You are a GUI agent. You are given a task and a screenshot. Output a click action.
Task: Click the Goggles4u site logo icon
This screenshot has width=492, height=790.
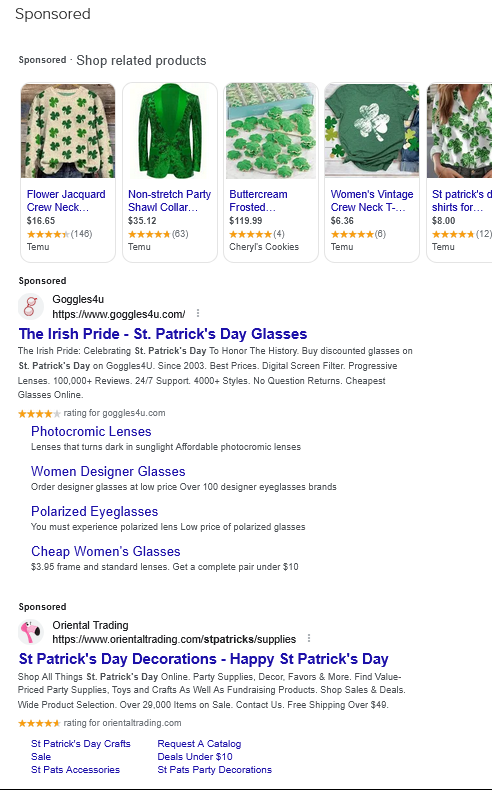(31, 307)
